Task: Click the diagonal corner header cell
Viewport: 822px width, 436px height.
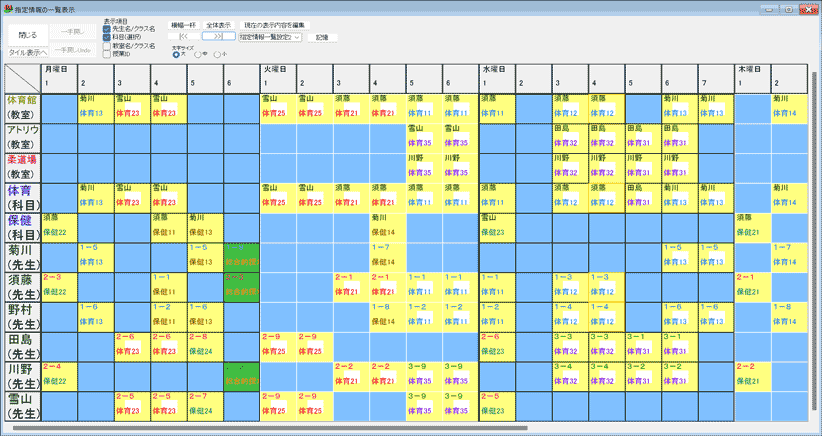Action: (x=22, y=77)
